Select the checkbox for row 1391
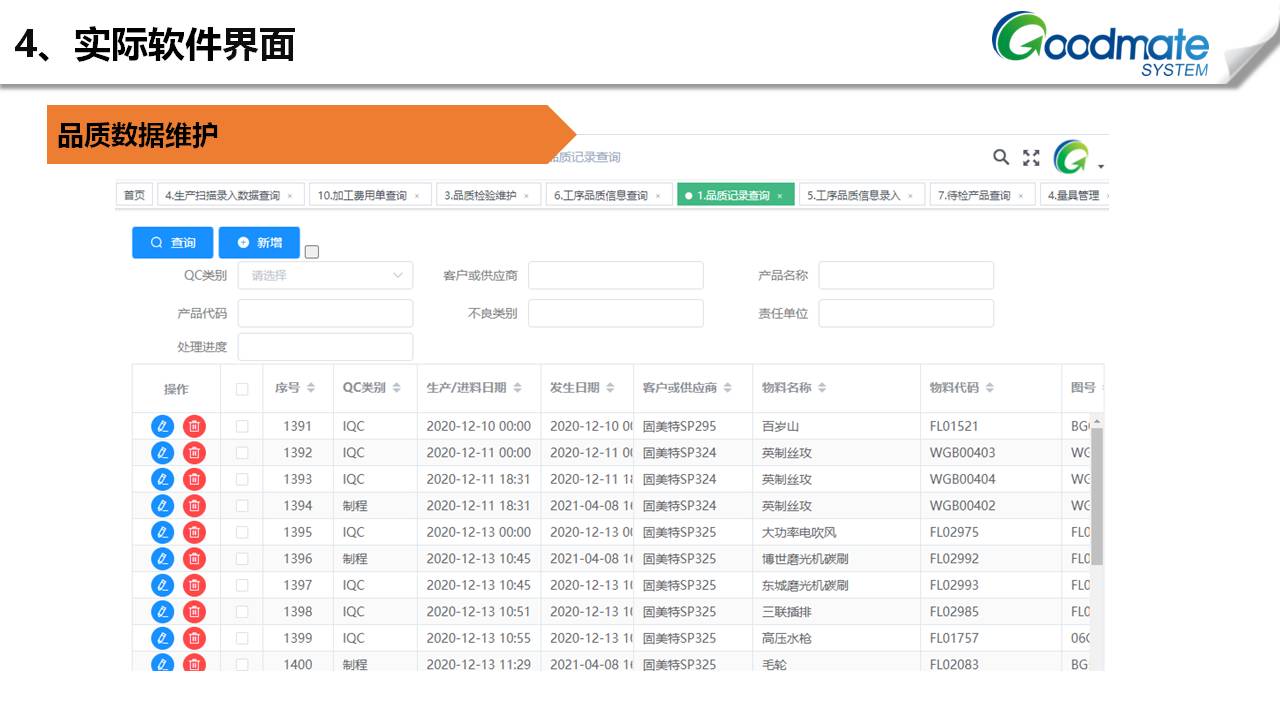 (x=242, y=426)
